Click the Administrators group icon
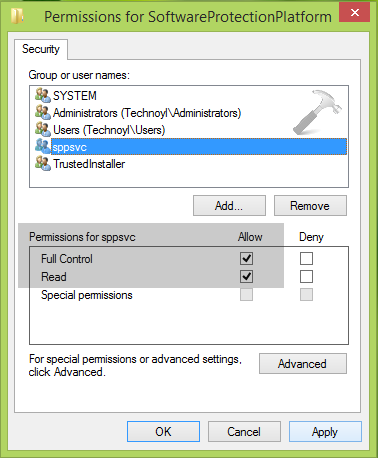The image size is (378, 458). 43,112
